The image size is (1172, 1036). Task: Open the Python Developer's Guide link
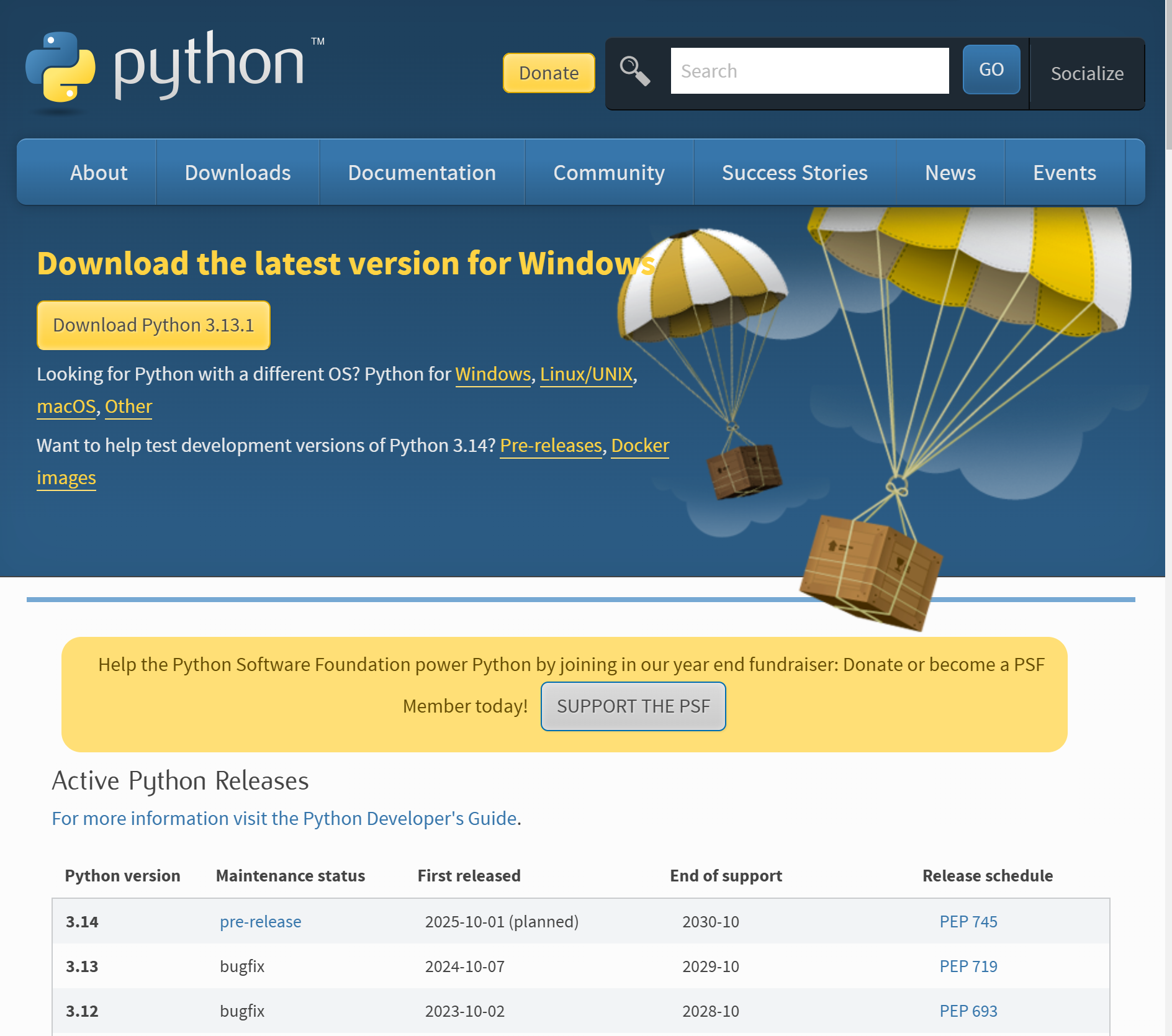284,818
